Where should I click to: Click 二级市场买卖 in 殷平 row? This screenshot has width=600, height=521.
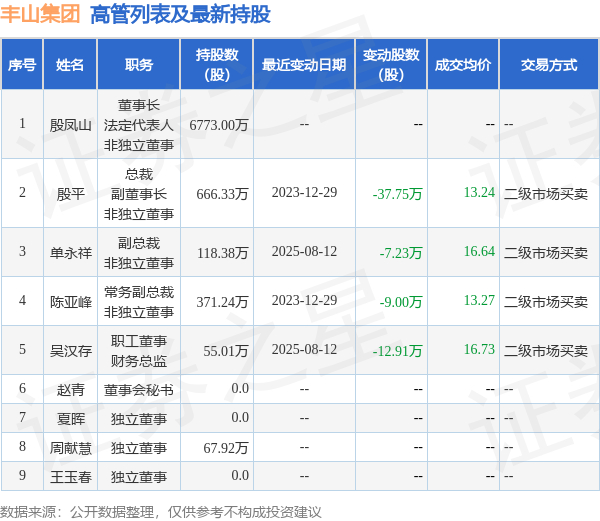pyautogui.click(x=546, y=194)
